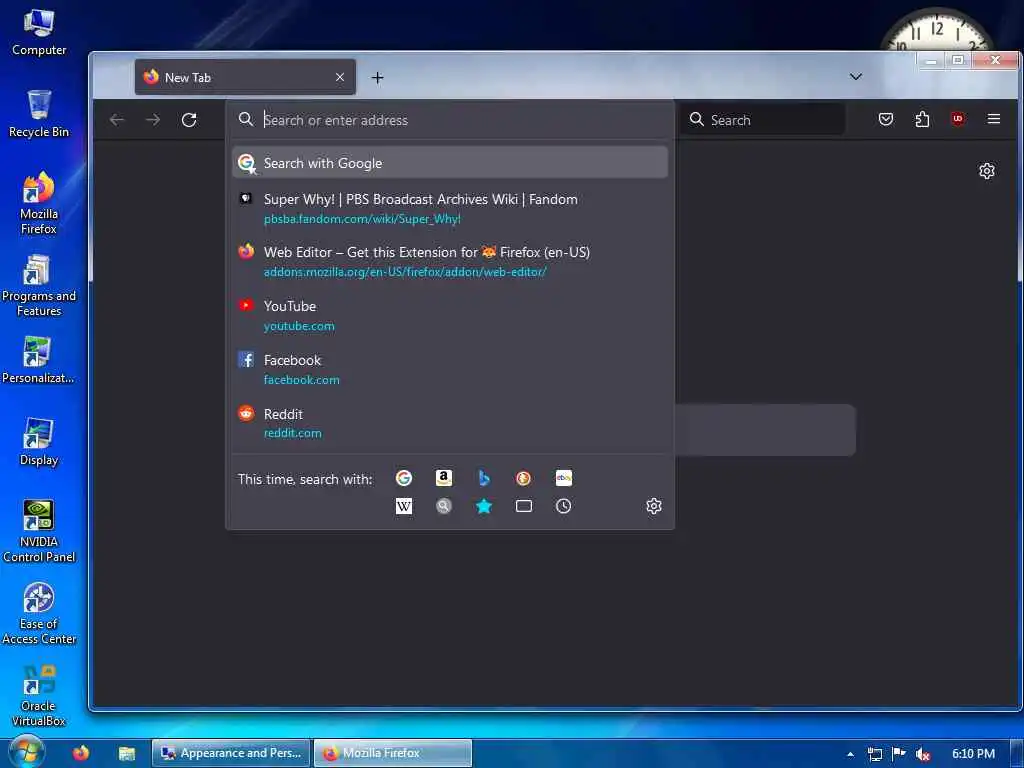Show hidden tray icons arrow
This screenshot has width=1024, height=768.
point(850,754)
